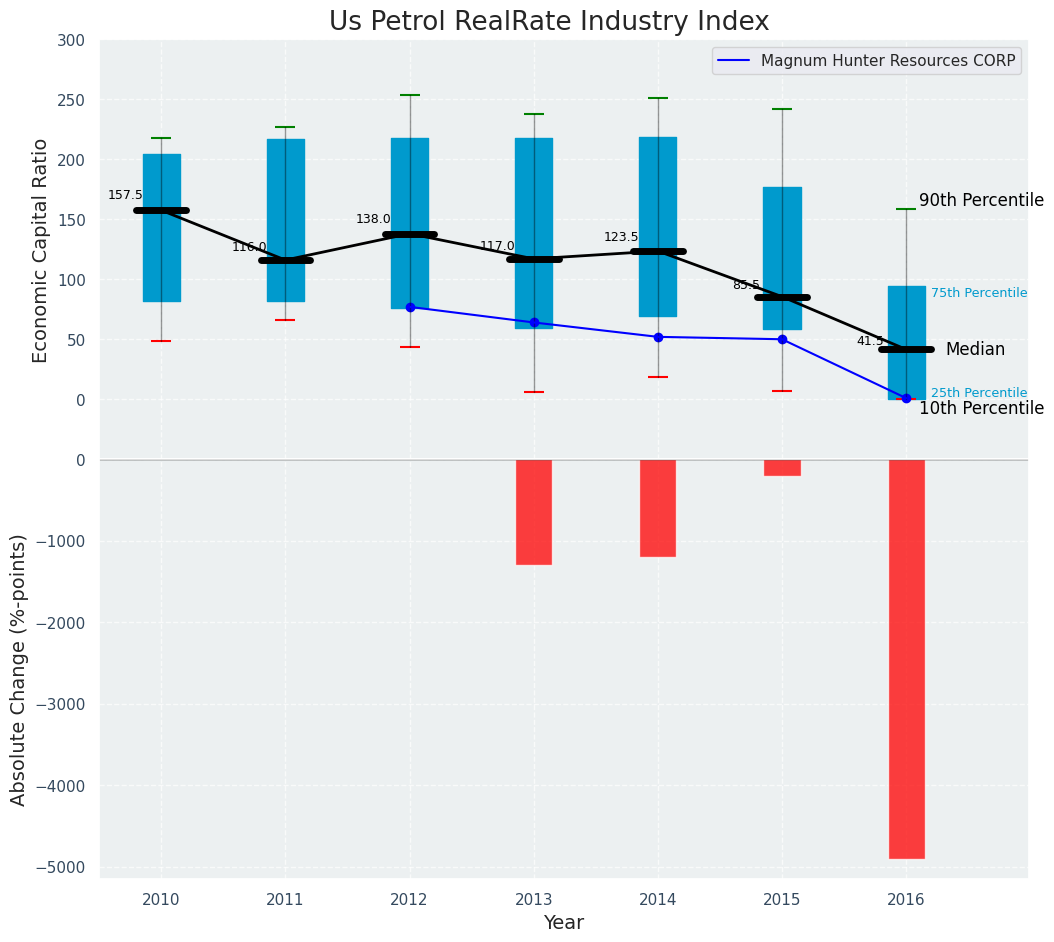Click the Economic Capital Ratio axis label

pos(41,250)
